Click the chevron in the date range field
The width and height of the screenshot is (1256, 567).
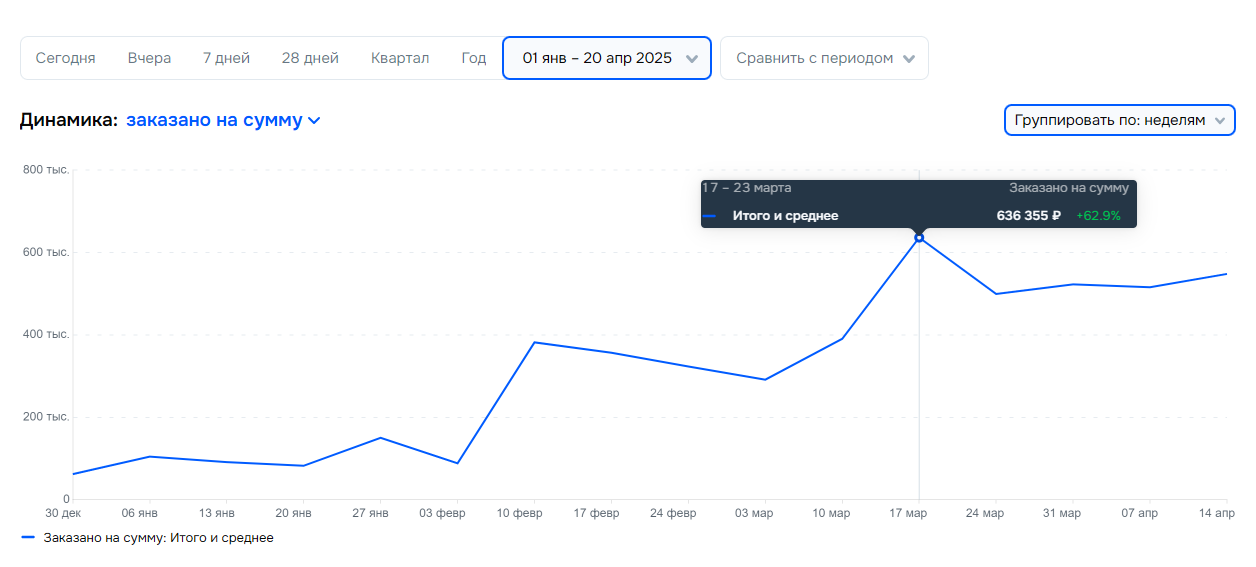692,59
